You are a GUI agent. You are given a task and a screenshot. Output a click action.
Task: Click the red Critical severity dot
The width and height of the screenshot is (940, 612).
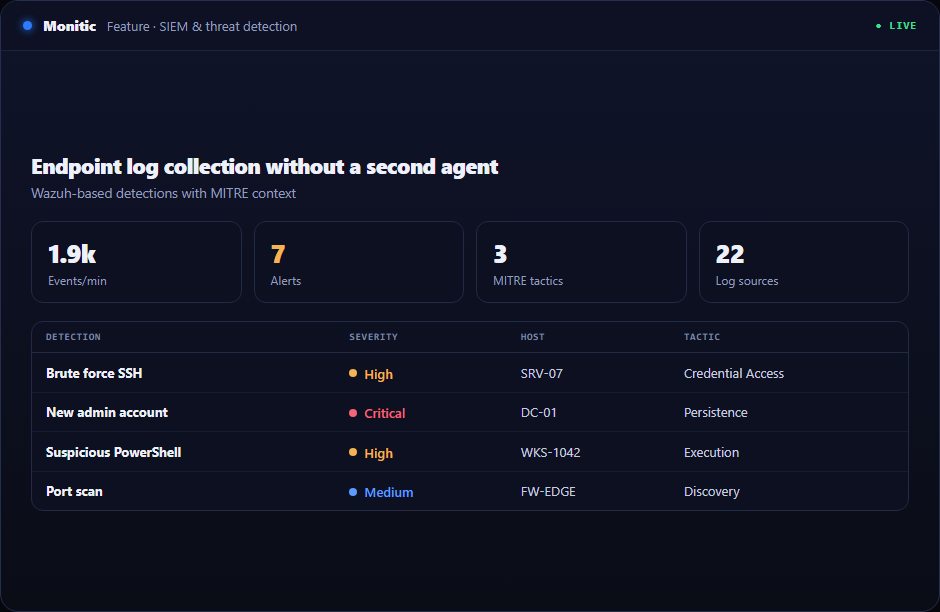pyautogui.click(x=353, y=413)
